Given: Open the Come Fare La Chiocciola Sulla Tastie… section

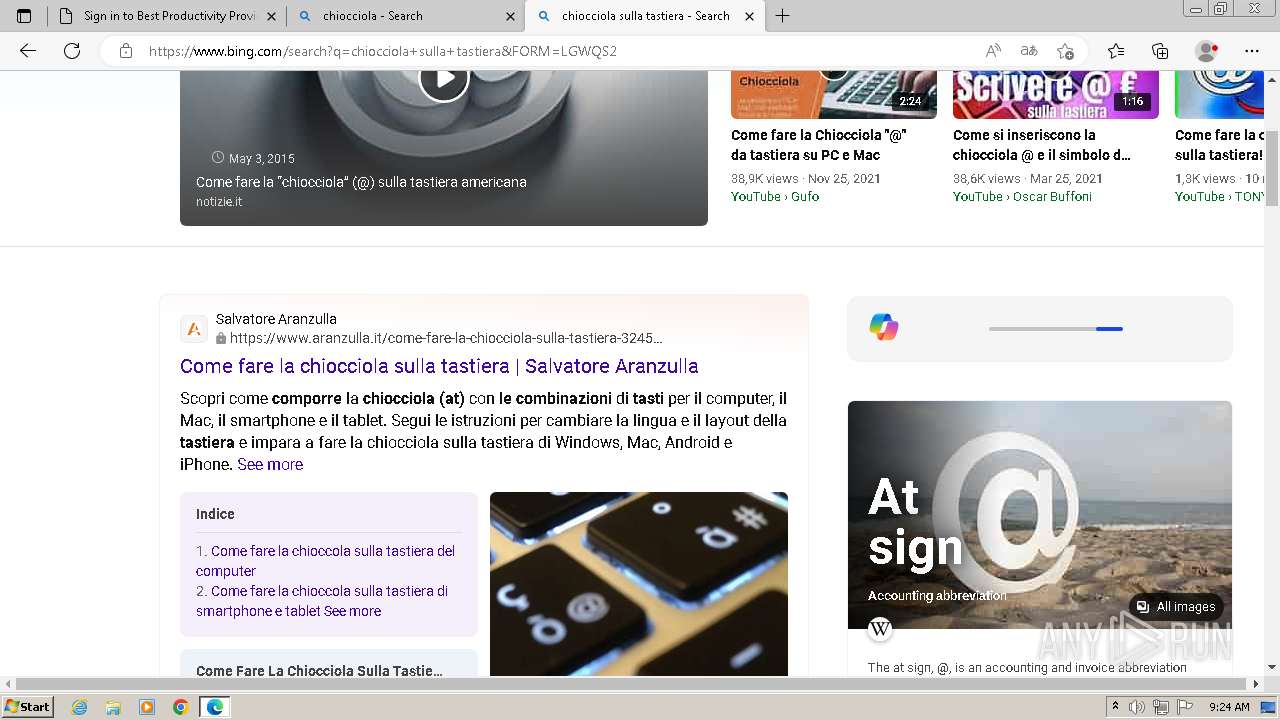Looking at the screenshot, I should 319,671.
